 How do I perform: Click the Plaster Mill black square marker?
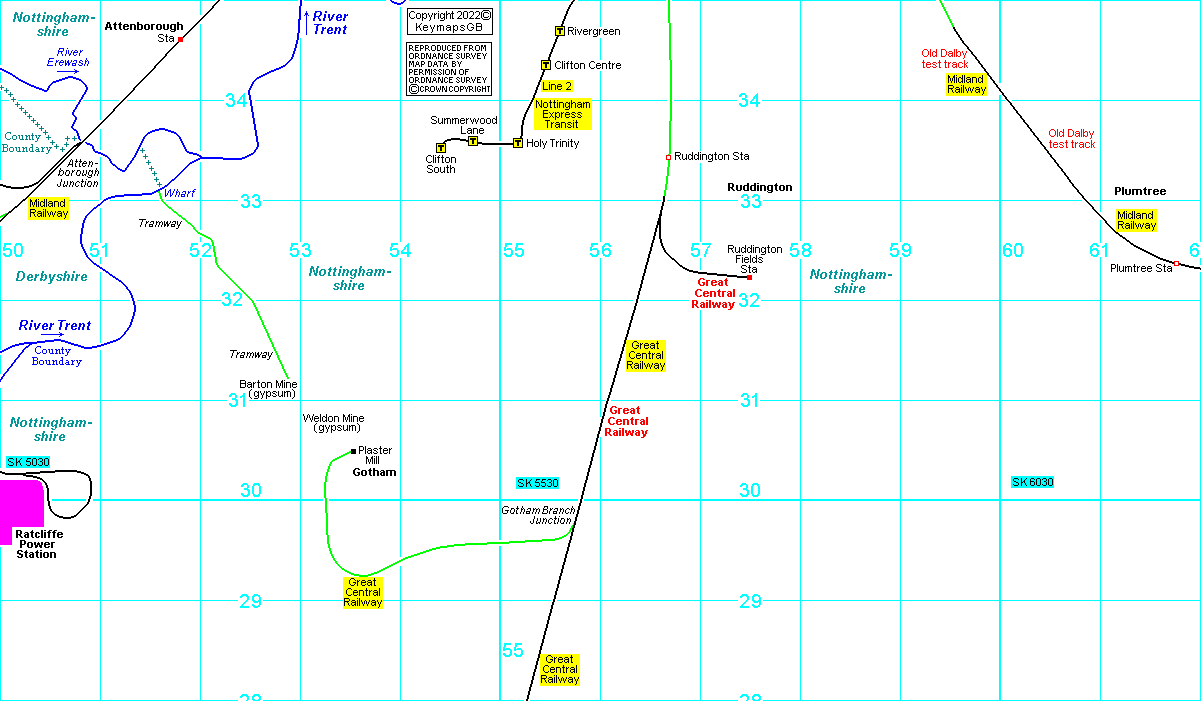[x=354, y=451]
